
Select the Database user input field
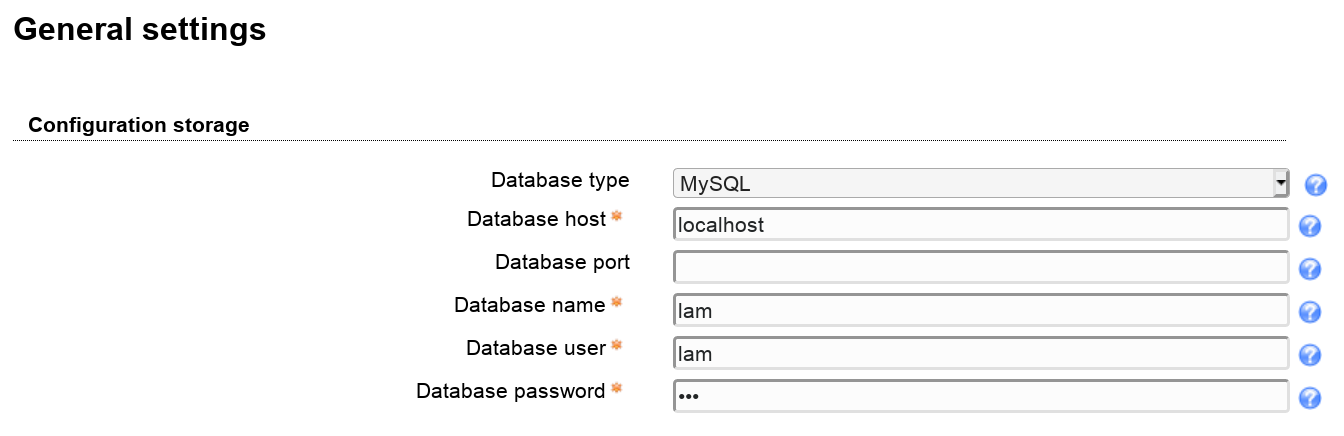tap(981, 353)
